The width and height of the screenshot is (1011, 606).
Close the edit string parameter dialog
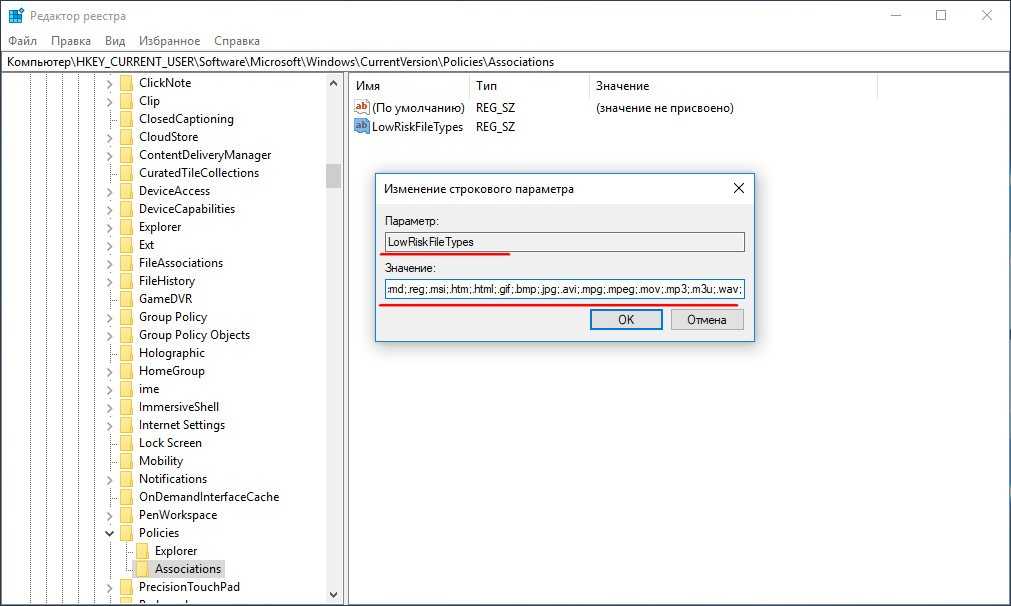[738, 188]
